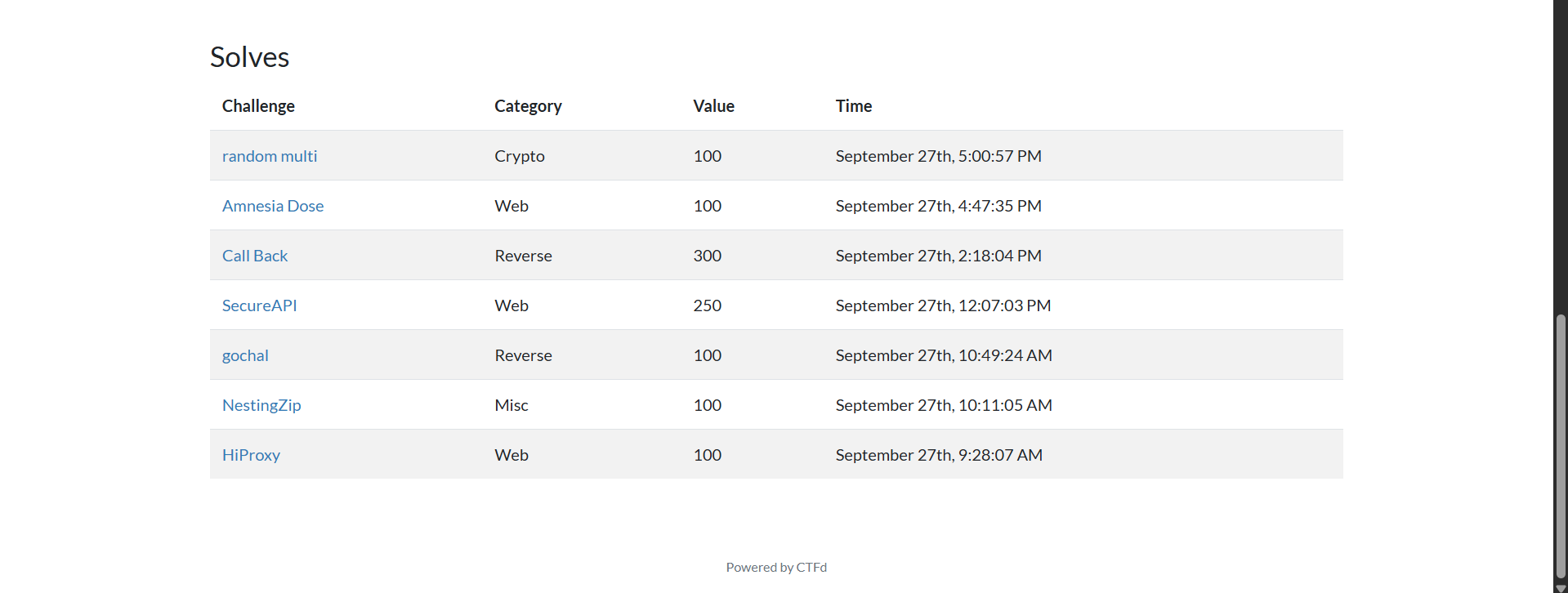
Task: Click the 250 value for SecureAPI
Action: (x=707, y=305)
